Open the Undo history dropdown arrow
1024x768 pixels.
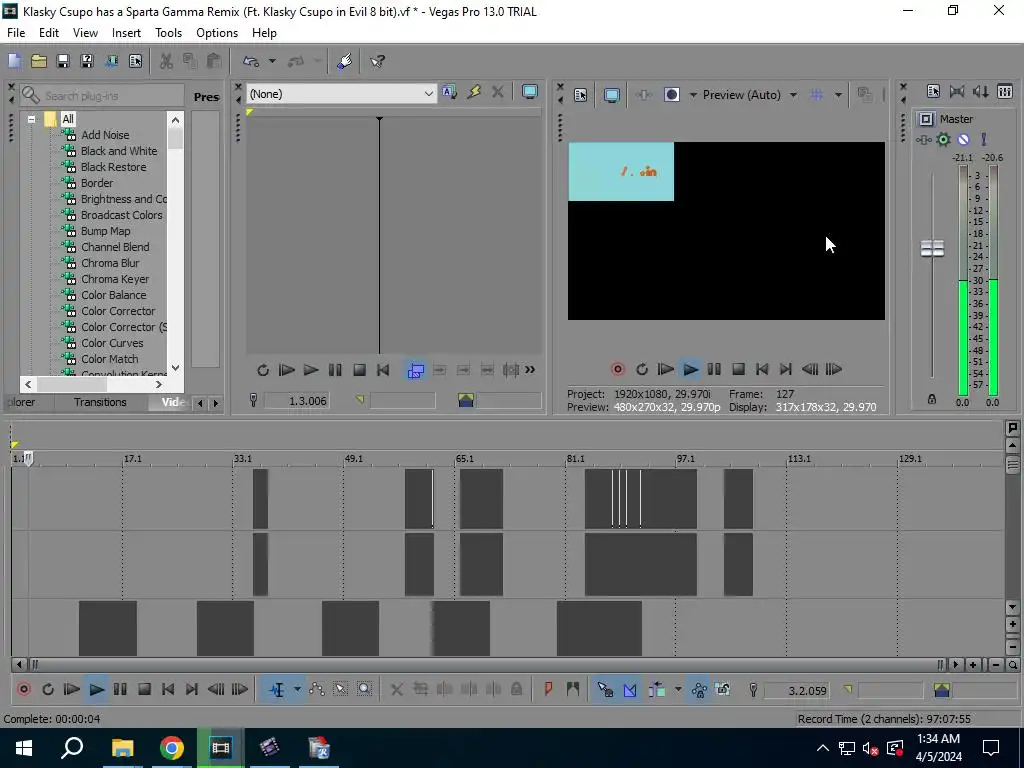pos(272,61)
